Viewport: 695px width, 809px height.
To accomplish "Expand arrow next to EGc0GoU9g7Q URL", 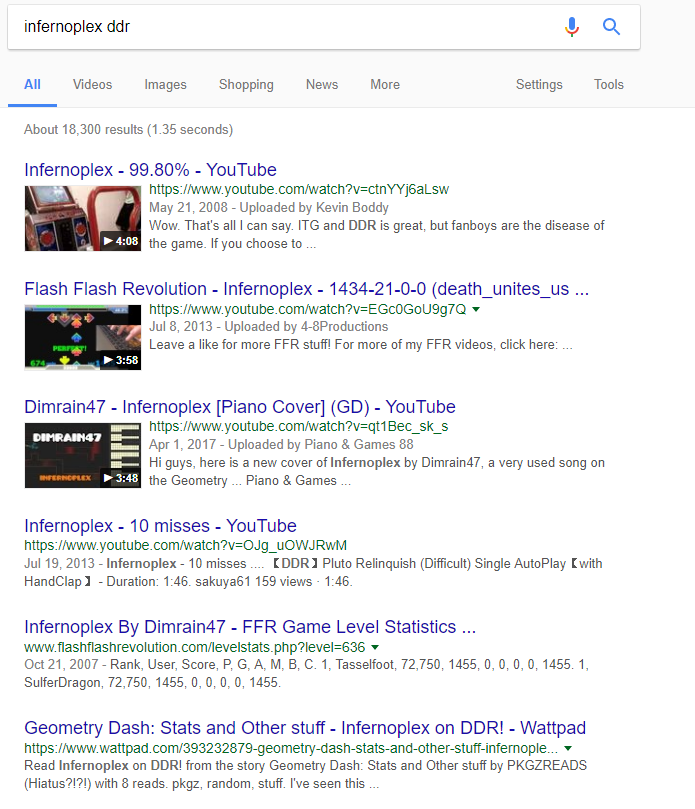I will pyautogui.click(x=476, y=310).
